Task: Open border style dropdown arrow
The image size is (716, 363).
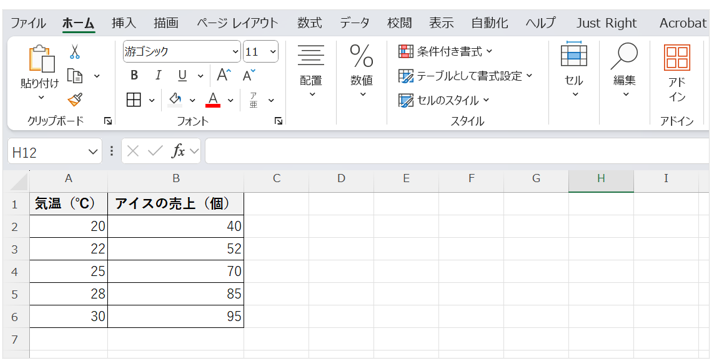Action: coord(152,100)
